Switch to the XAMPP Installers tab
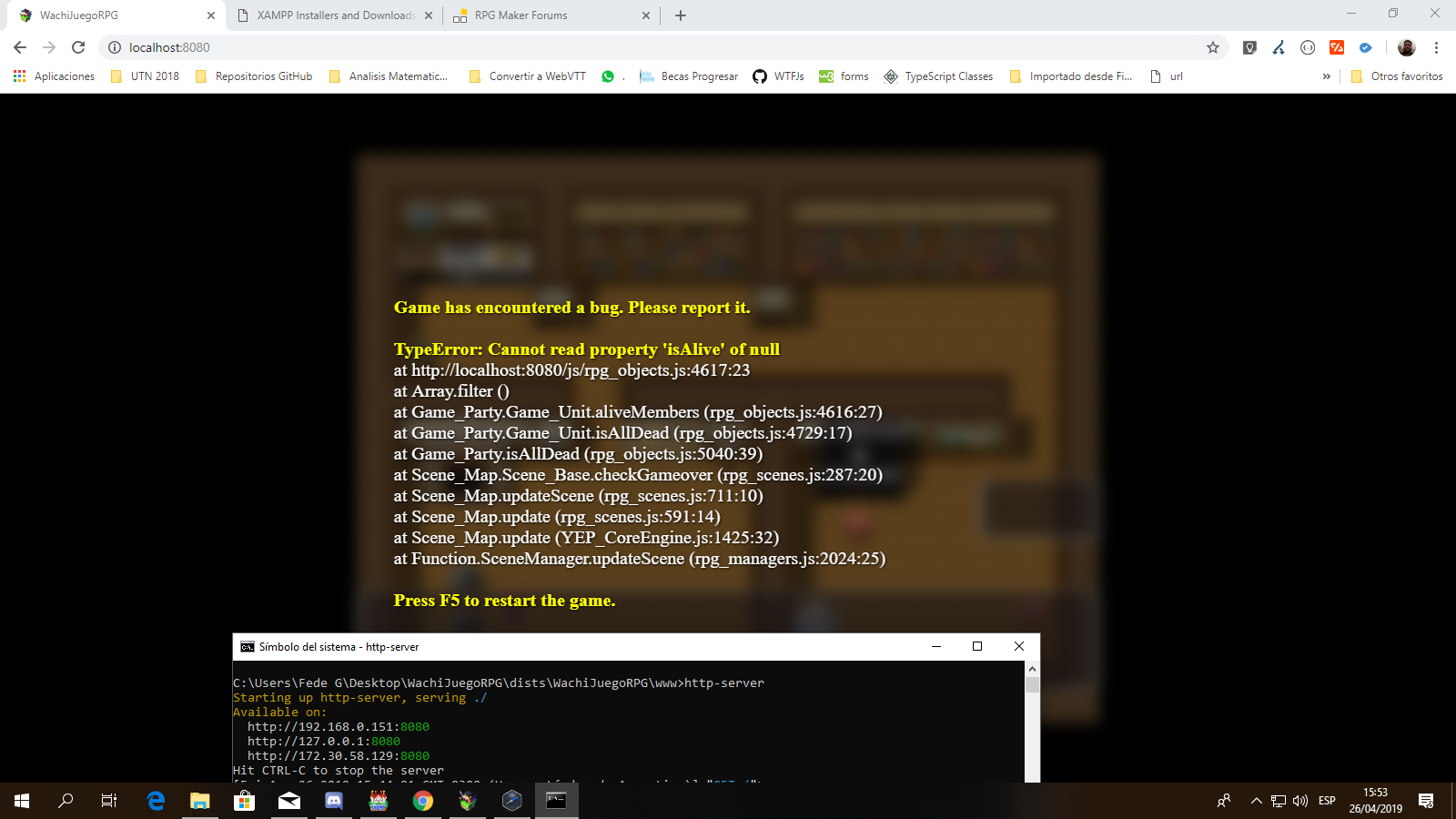1456x819 pixels. 334,15
